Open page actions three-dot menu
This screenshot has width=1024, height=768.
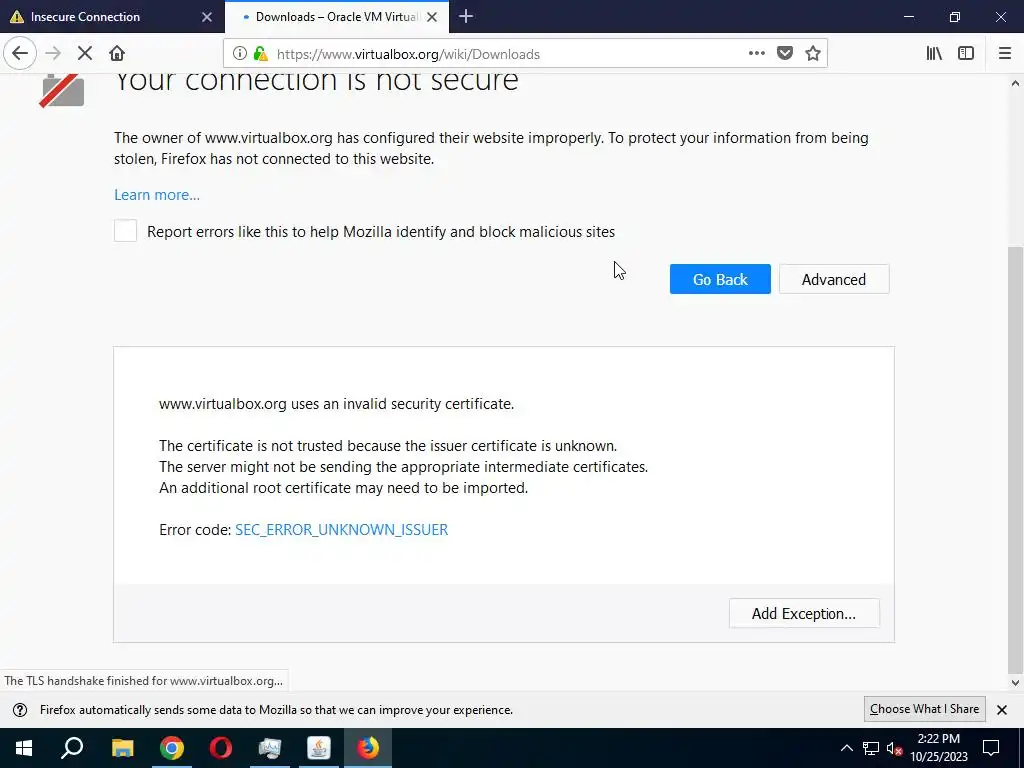point(756,53)
